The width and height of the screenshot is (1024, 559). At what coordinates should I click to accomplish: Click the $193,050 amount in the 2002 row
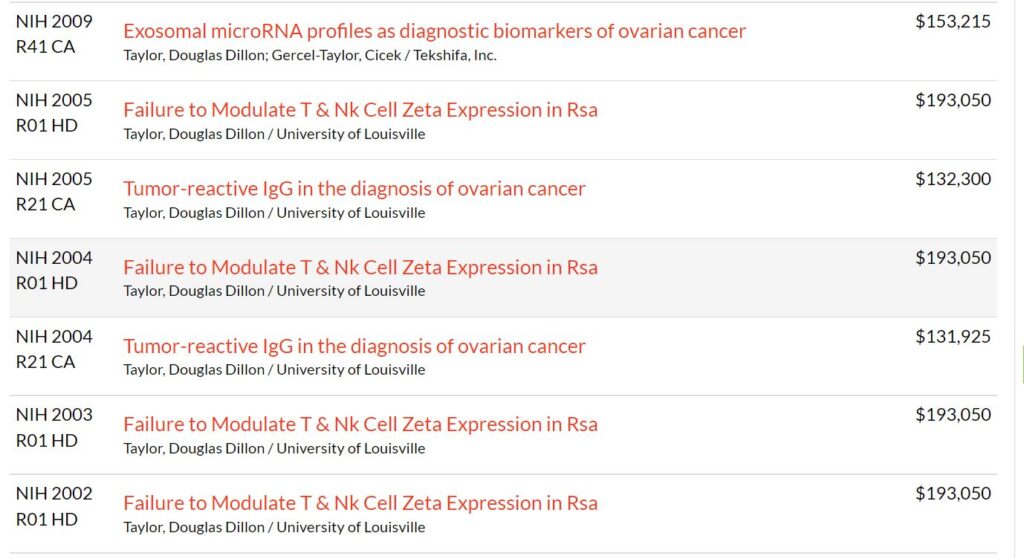[953, 494]
